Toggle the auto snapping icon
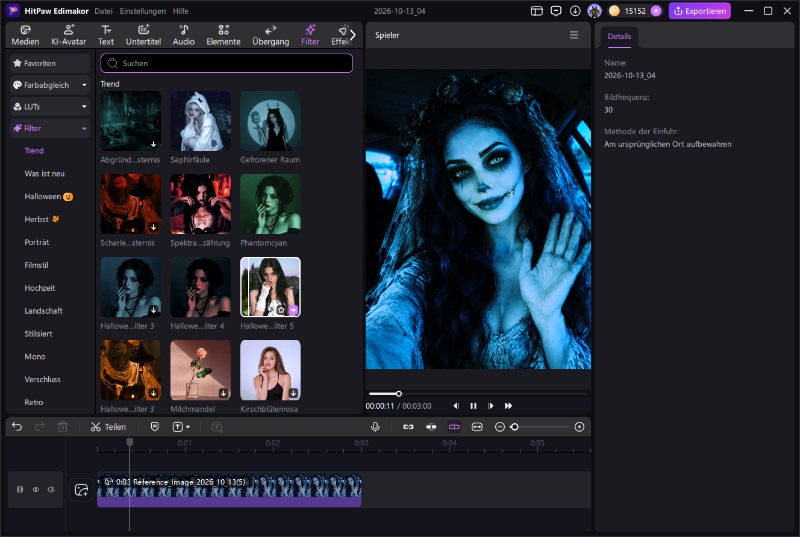The image size is (800, 537). pyautogui.click(x=431, y=427)
